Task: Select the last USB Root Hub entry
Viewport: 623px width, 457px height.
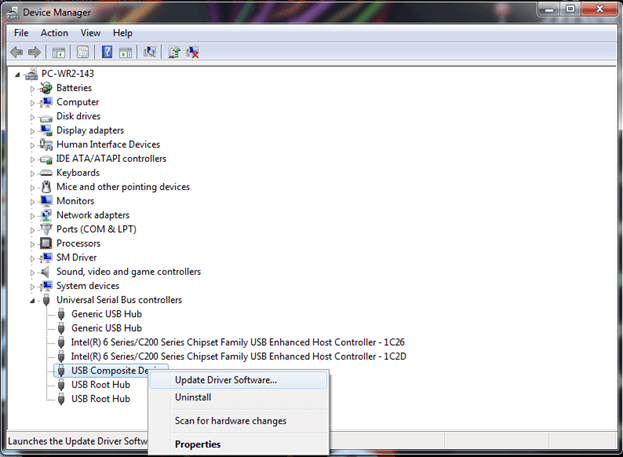Action: [x=101, y=399]
